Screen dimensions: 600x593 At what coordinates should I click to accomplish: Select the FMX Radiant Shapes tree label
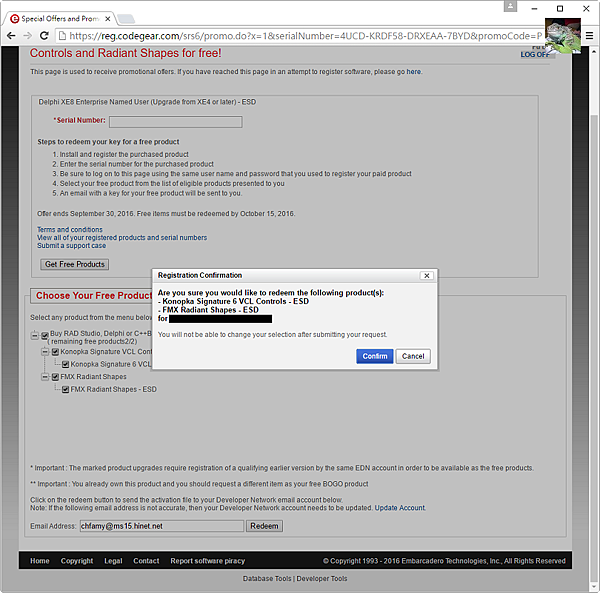pyautogui.click(x=93, y=377)
